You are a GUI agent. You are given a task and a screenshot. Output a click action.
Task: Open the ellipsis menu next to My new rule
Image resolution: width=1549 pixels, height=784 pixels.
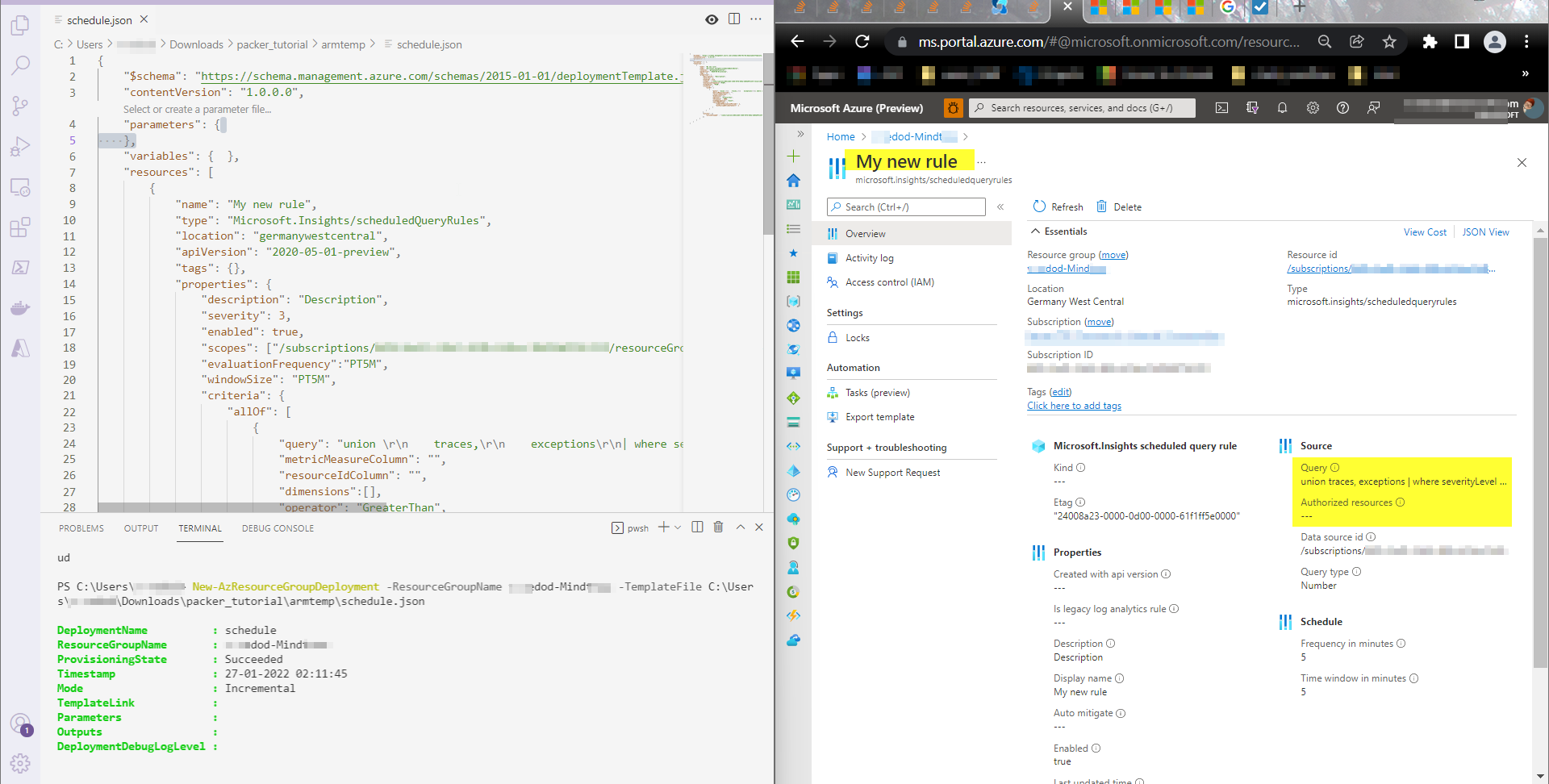coord(981,162)
